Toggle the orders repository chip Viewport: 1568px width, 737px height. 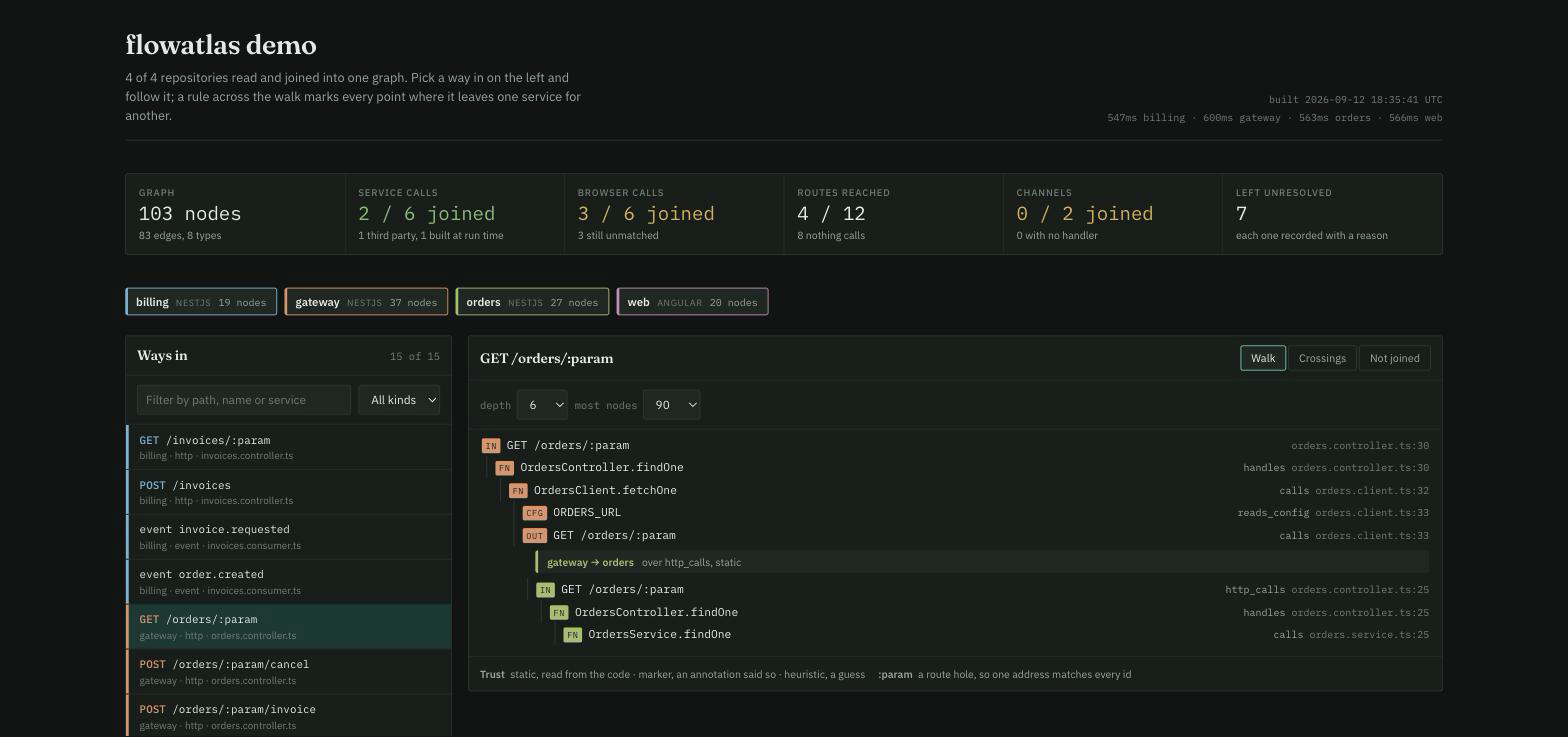point(532,302)
